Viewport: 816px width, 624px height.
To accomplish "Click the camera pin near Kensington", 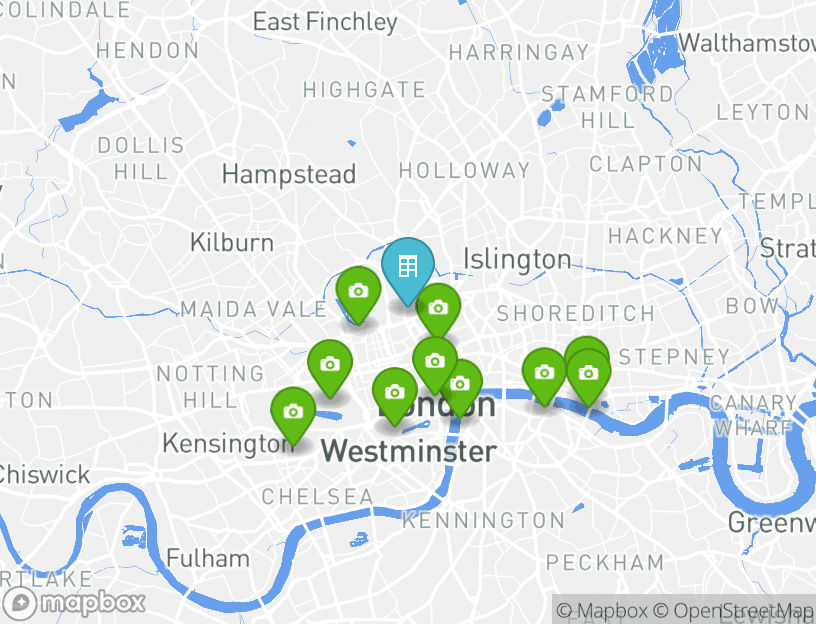I will [x=293, y=412].
